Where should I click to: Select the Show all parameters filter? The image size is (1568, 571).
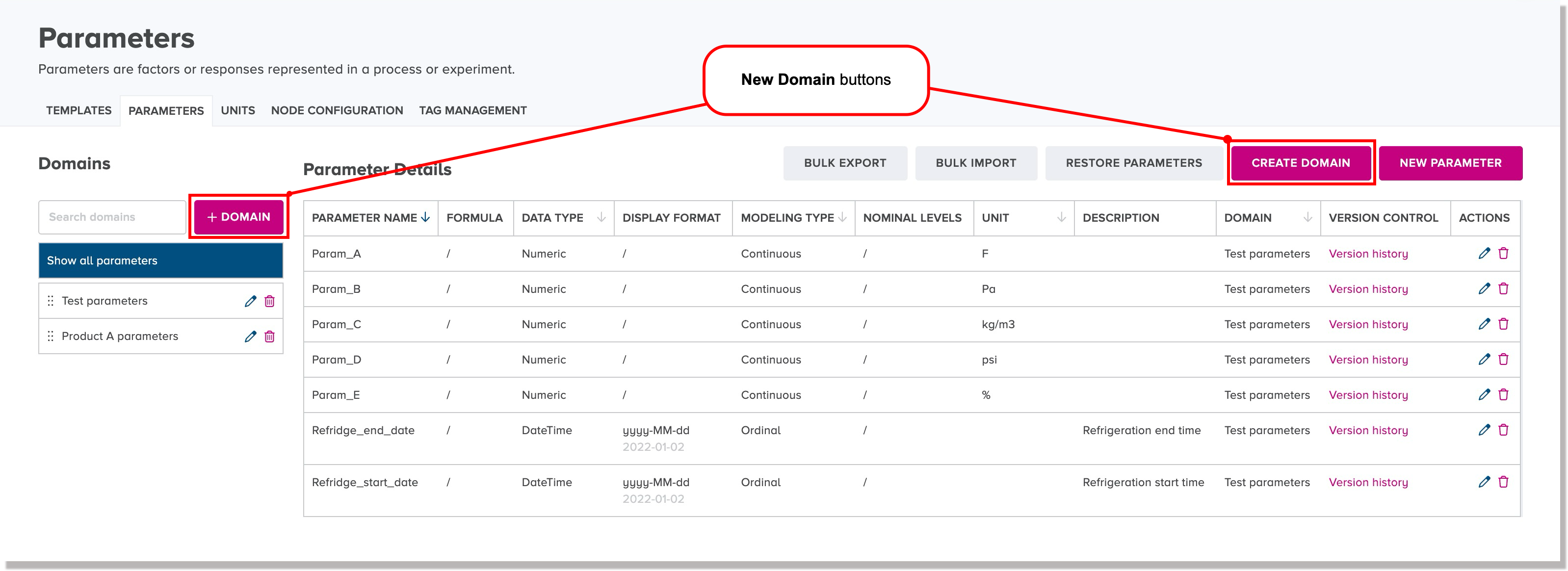[x=160, y=260]
